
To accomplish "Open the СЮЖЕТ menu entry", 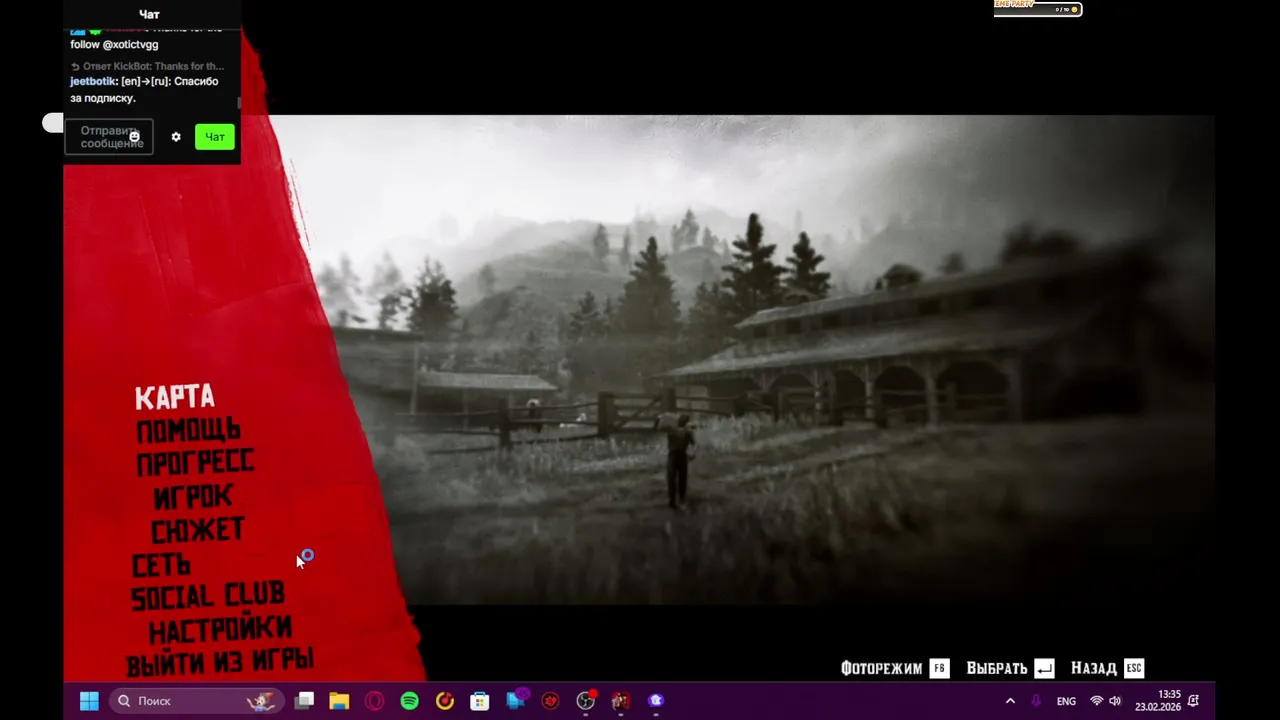I will 197,530.
